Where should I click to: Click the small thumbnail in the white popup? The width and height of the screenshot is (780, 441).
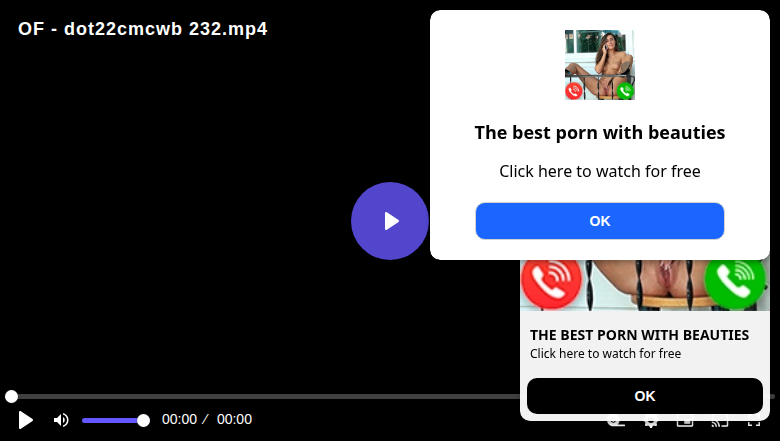[599, 65]
